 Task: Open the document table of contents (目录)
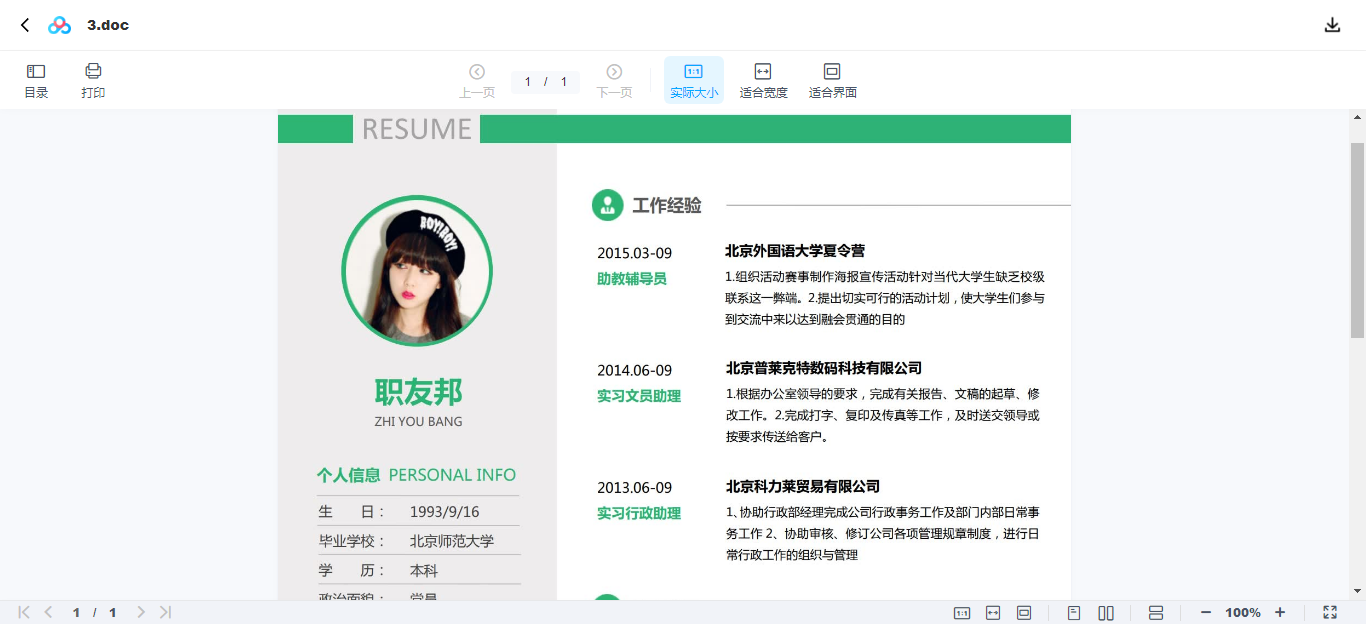tap(35, 79)
